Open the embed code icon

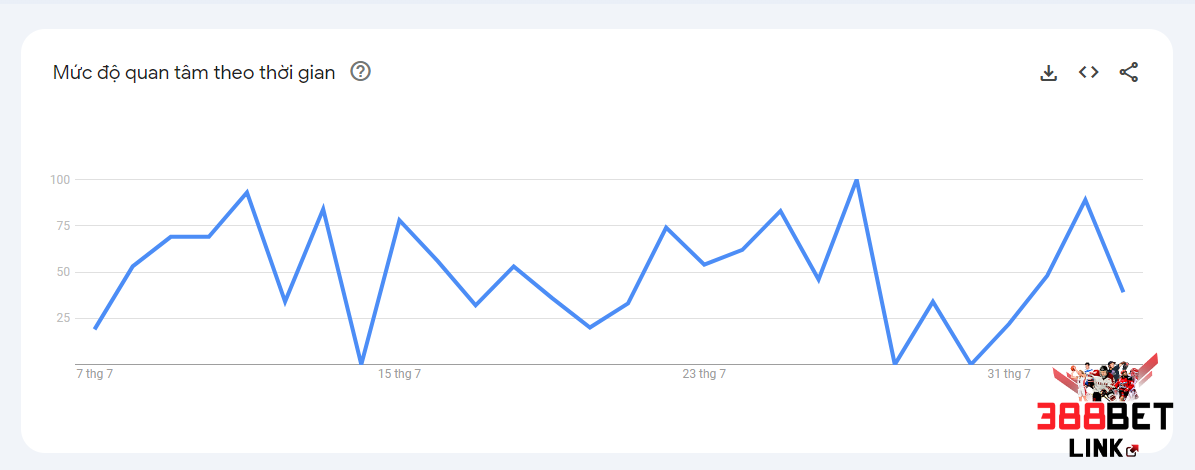click(x=1088, y=72)
